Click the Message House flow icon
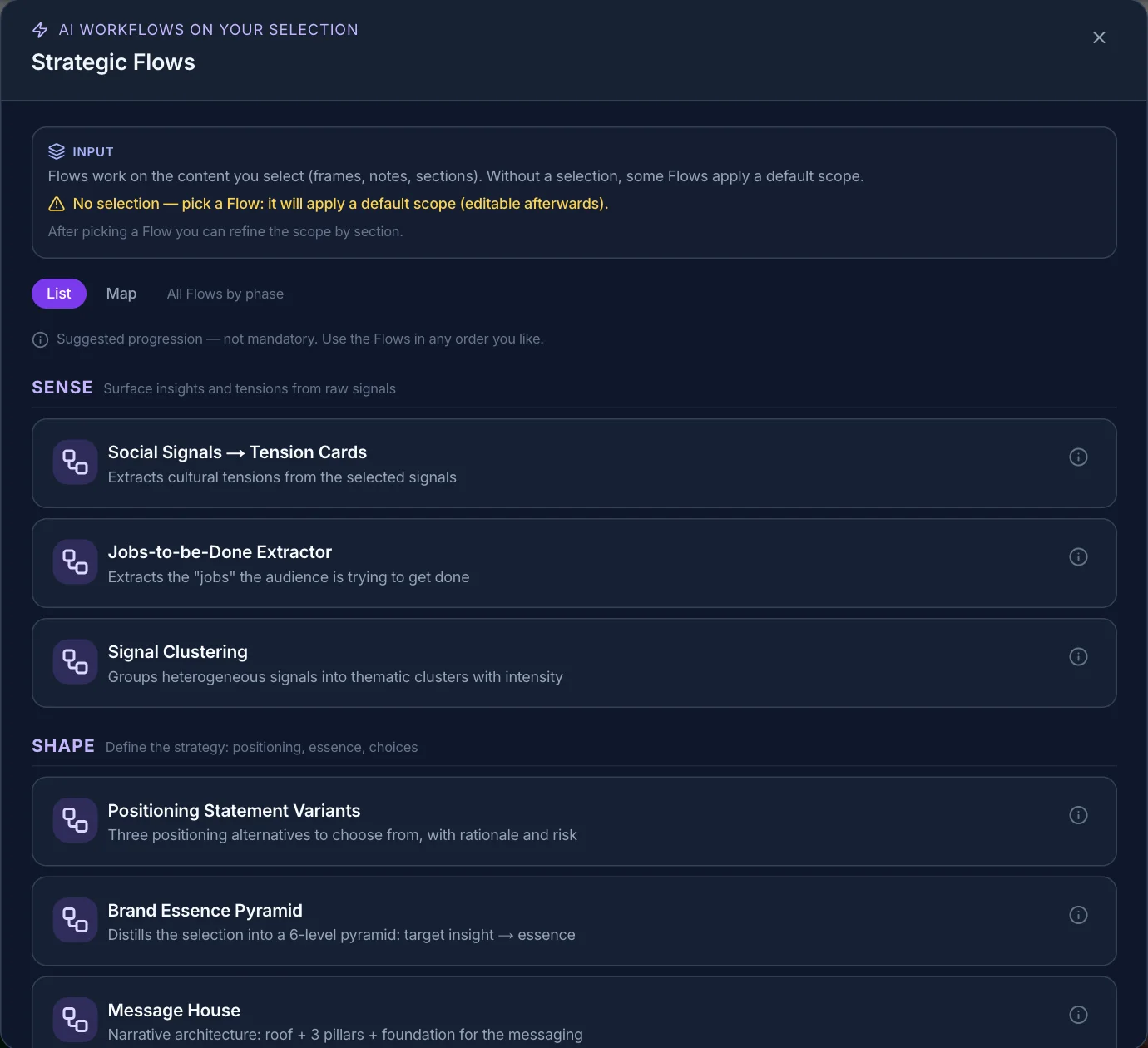 click(76, 1020)
